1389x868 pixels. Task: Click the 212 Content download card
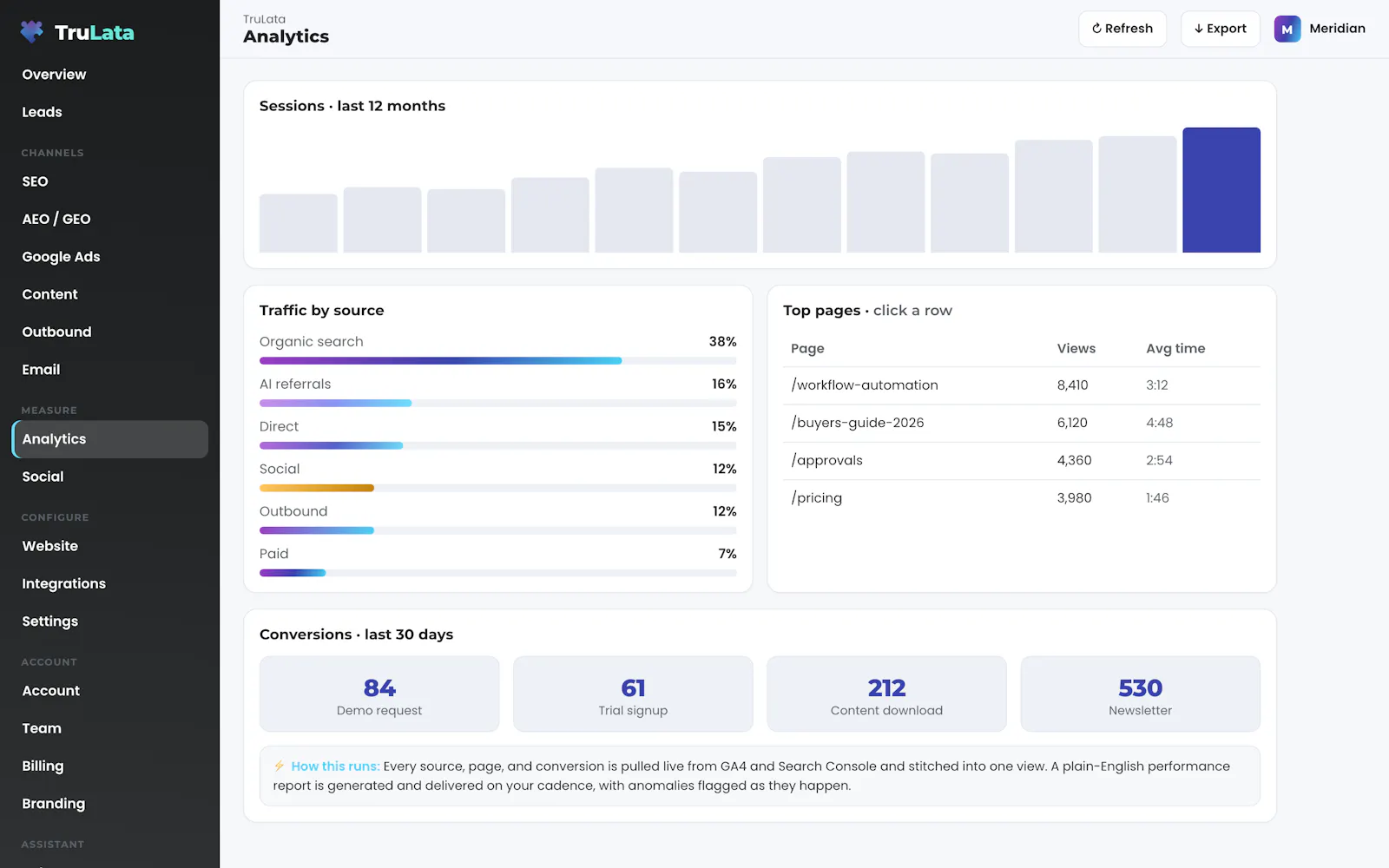(886, 694)
